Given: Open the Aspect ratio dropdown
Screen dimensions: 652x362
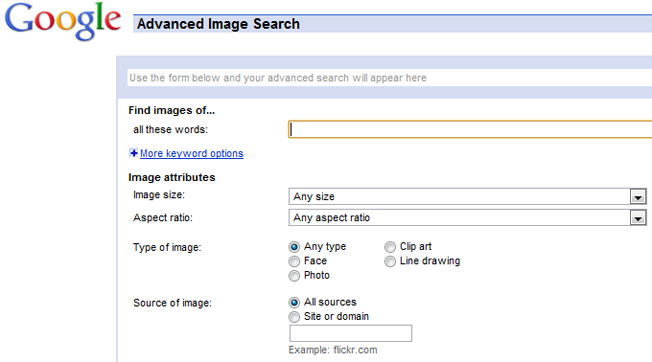Looking at the screenshot, I should 467,217.
